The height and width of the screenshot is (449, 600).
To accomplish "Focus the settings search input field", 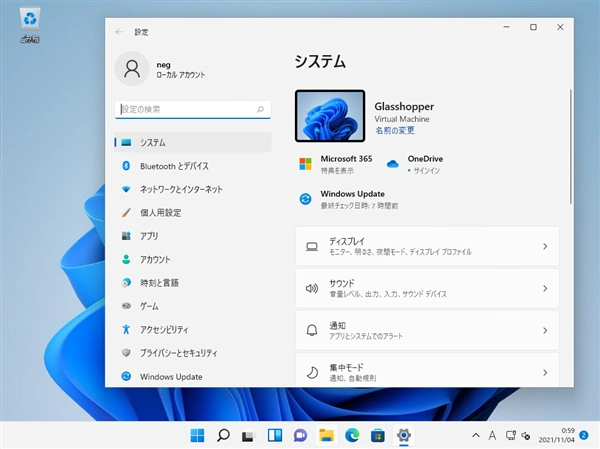I will click(x=192, y=109).
